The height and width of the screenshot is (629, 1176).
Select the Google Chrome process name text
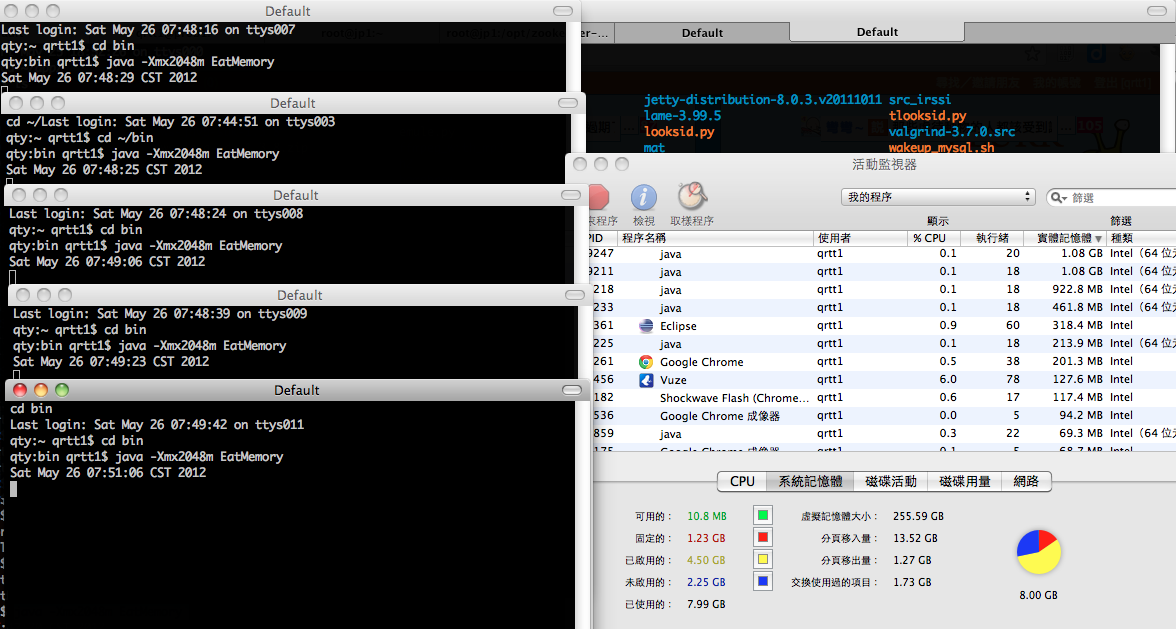[x=701, y=362]
